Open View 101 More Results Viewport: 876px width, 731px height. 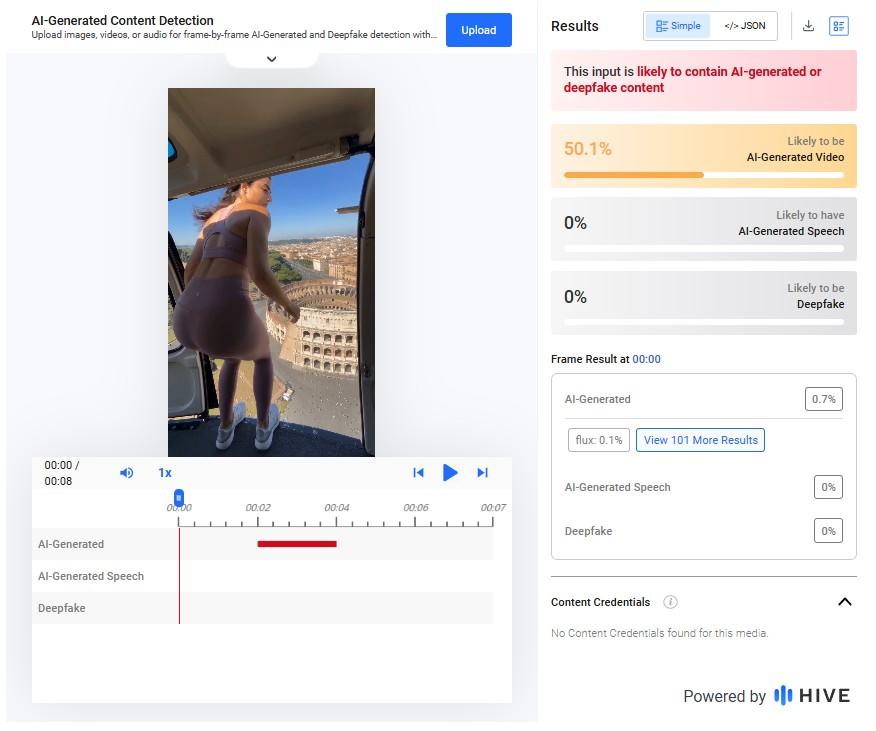[x=700, y=440]
